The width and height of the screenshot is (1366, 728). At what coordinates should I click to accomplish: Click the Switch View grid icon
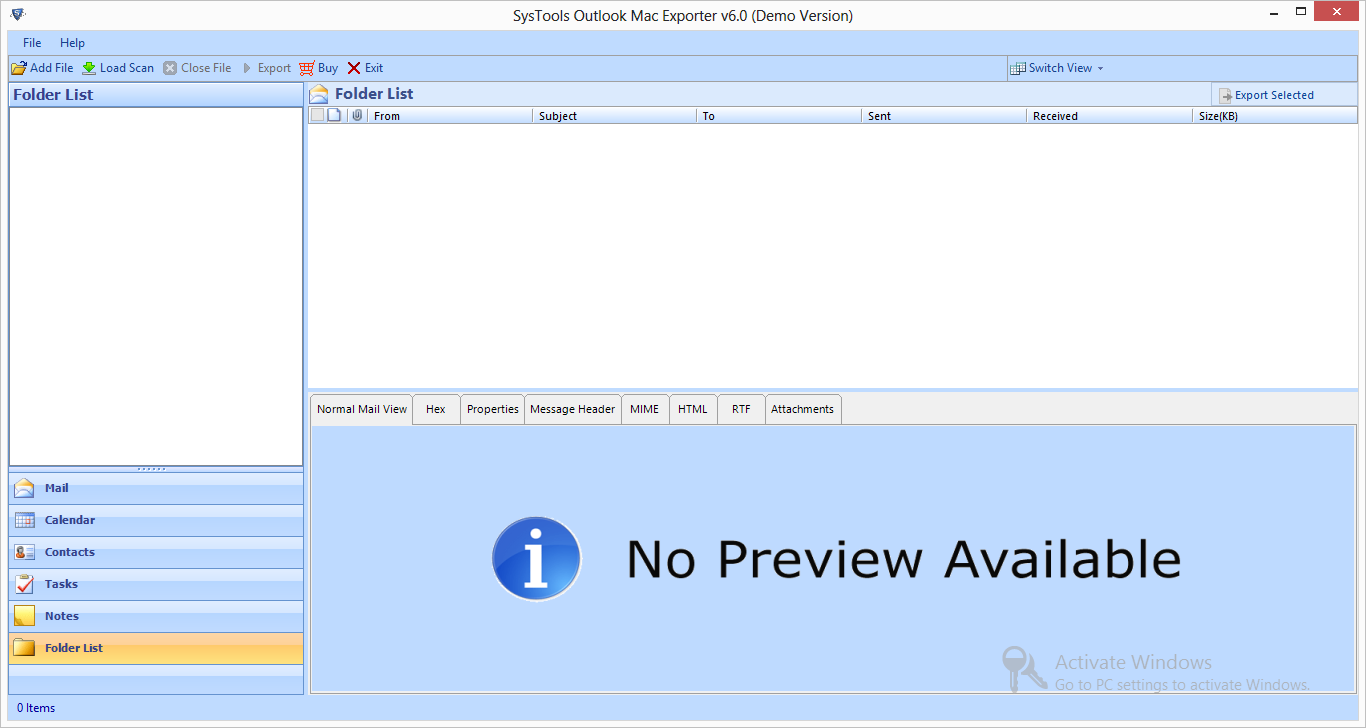click(1018, 68)
